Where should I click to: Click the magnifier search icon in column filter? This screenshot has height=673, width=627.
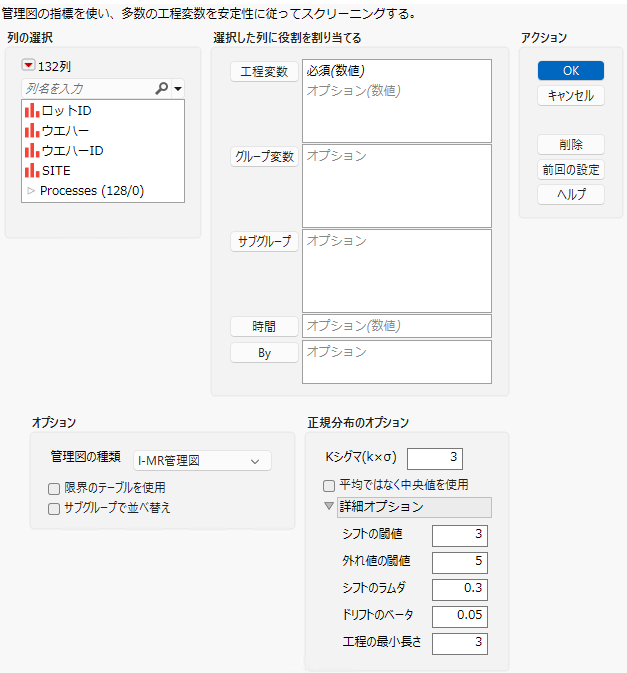161,88
